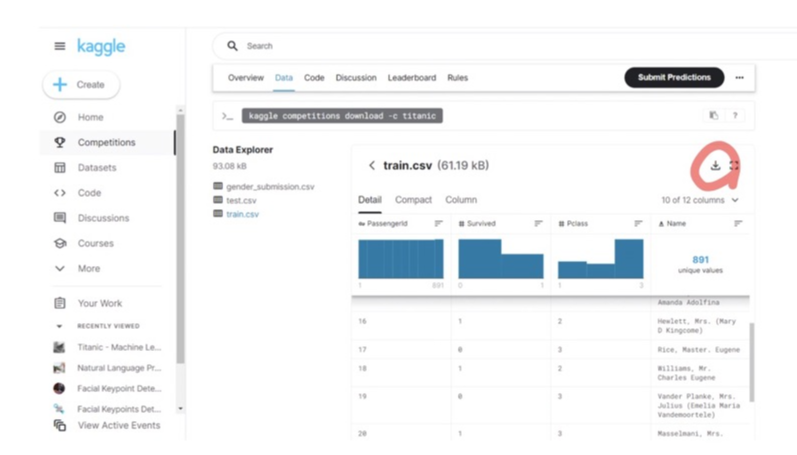Click the Rice, Master. Eugene cell
The height and width of the screenshot is (455, 797).
[x=698, y=350]
